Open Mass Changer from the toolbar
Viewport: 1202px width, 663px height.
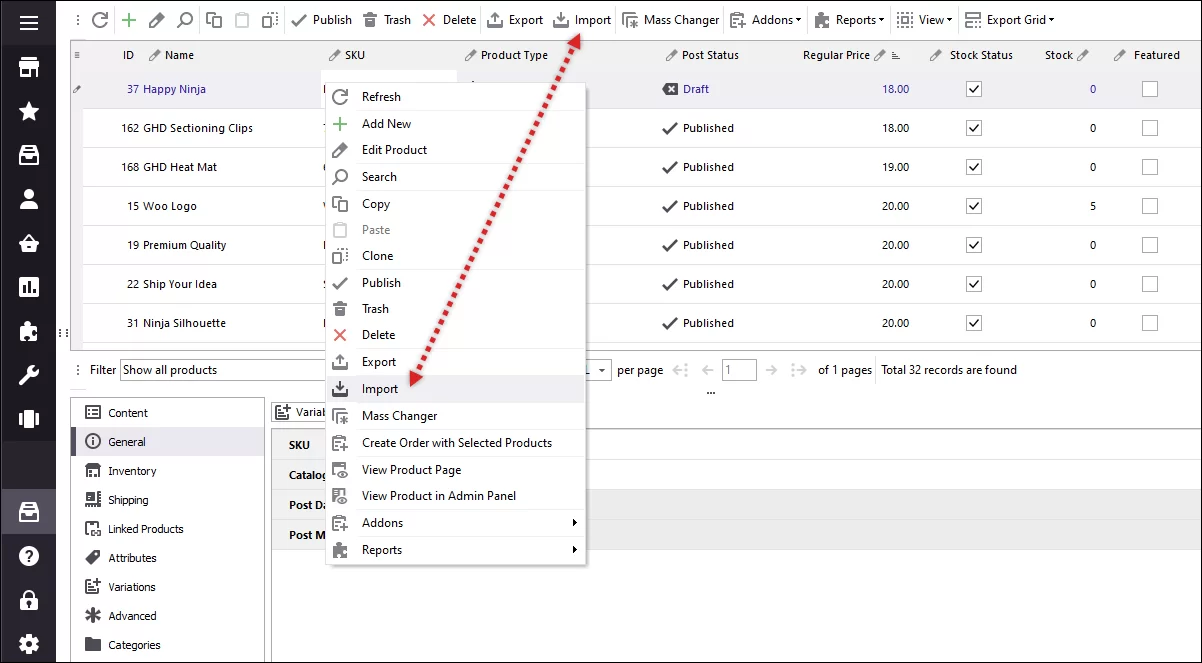[670, 19]
